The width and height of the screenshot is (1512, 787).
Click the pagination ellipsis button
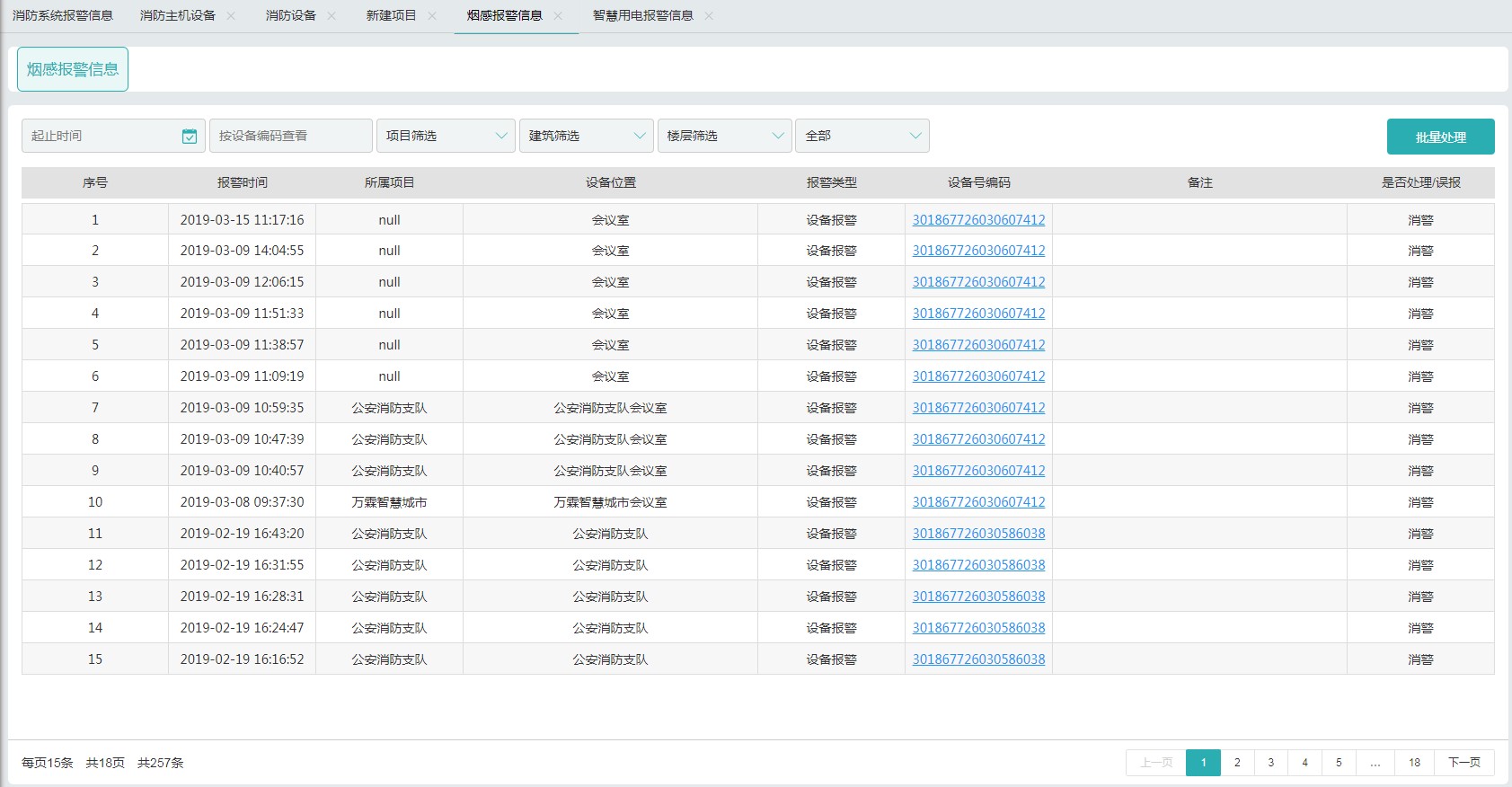click(x=1375, y=763)
